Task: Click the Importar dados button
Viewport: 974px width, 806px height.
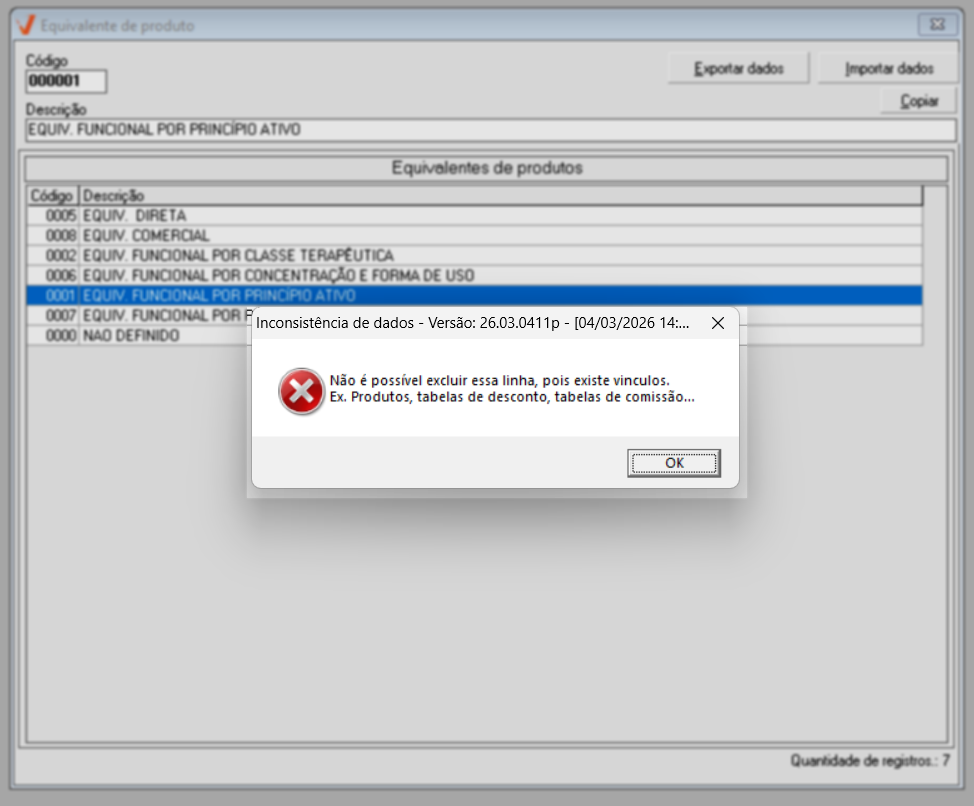Action: pos(888,68)
